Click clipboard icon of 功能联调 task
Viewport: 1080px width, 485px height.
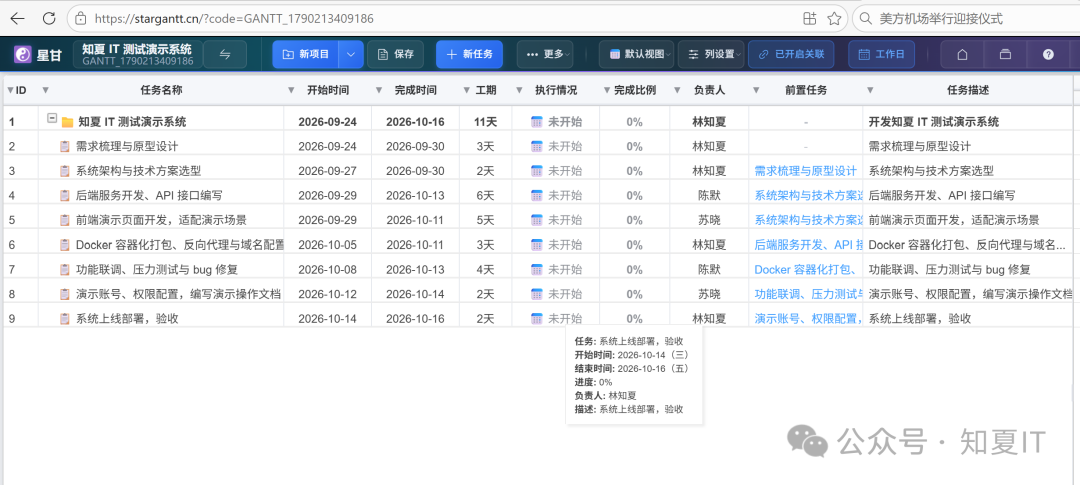click(x=65, y=269)
